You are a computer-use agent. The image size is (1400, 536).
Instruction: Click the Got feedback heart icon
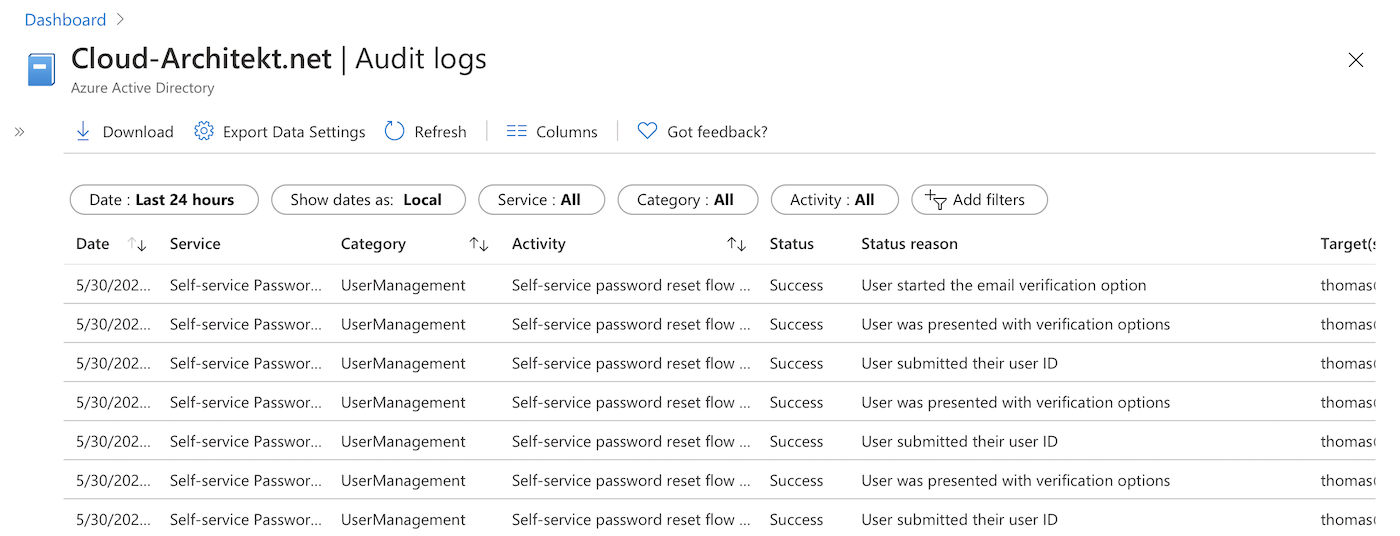(647, 131)
